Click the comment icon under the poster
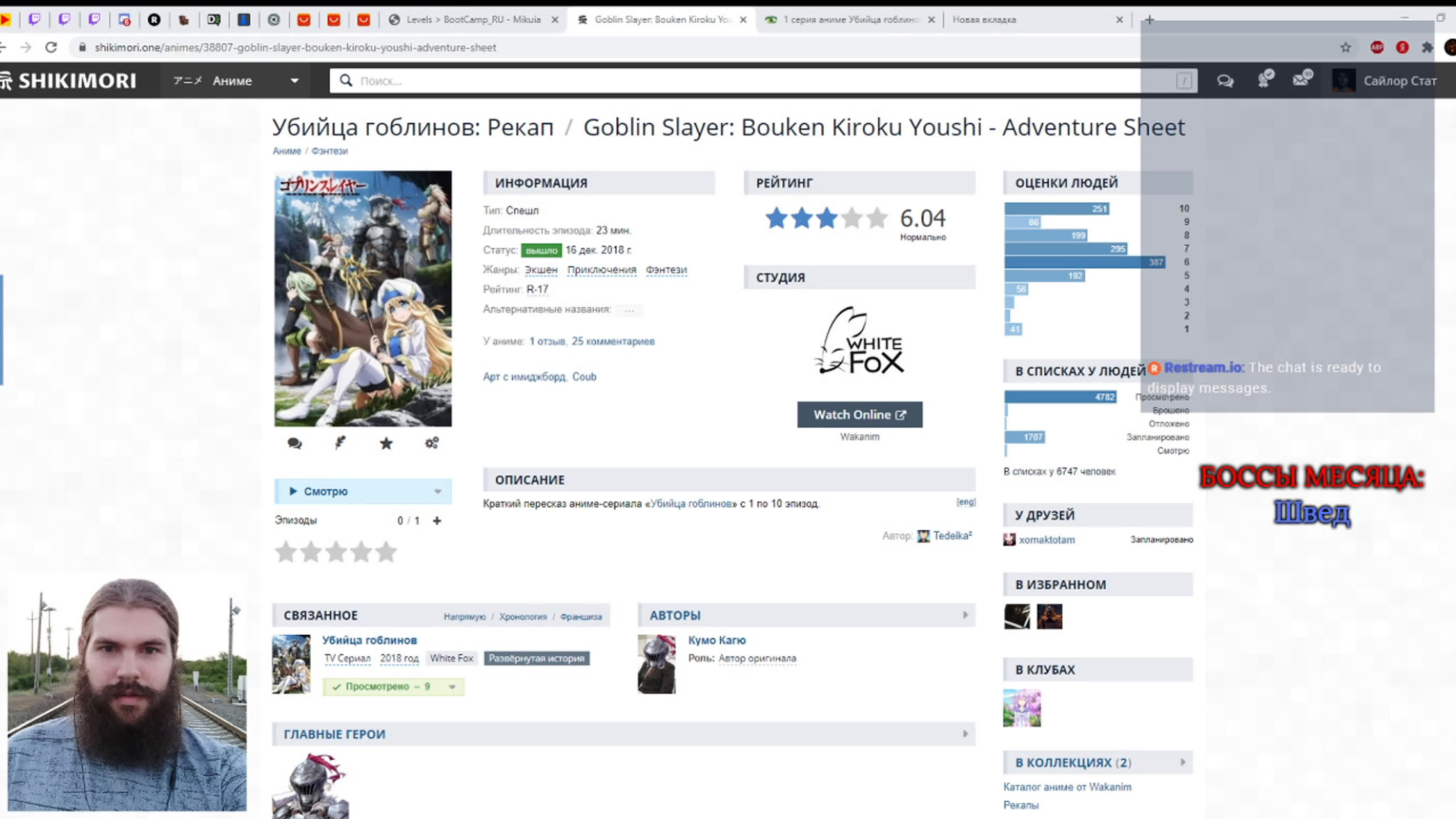1456x819 pixels. tap(294, 443)
